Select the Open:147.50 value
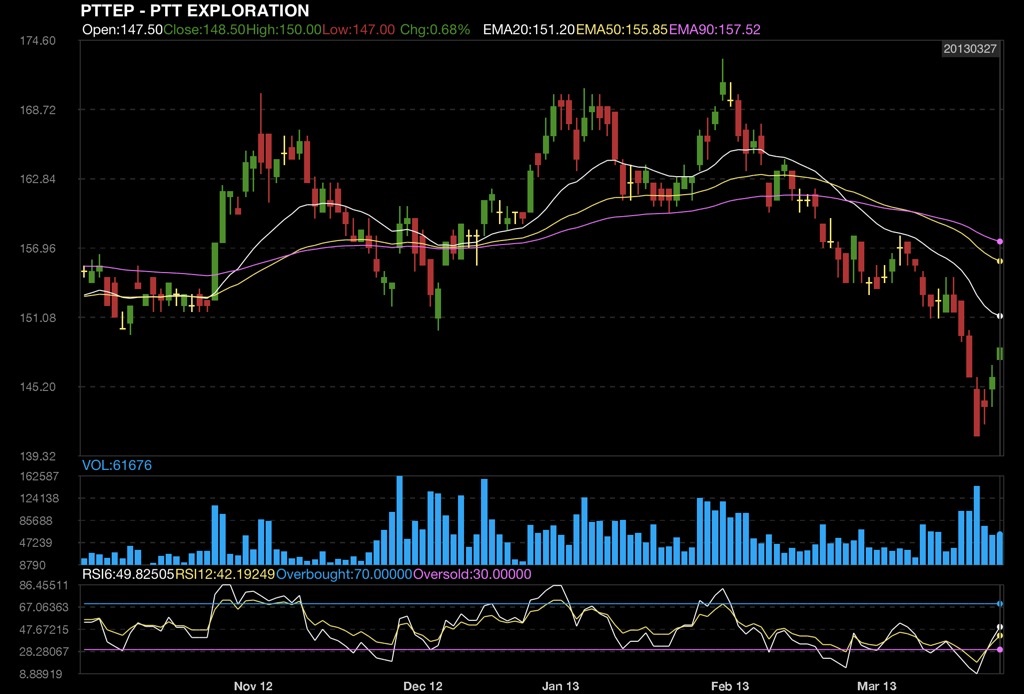This screenshot has width=1024, height=694. (122, 29)
